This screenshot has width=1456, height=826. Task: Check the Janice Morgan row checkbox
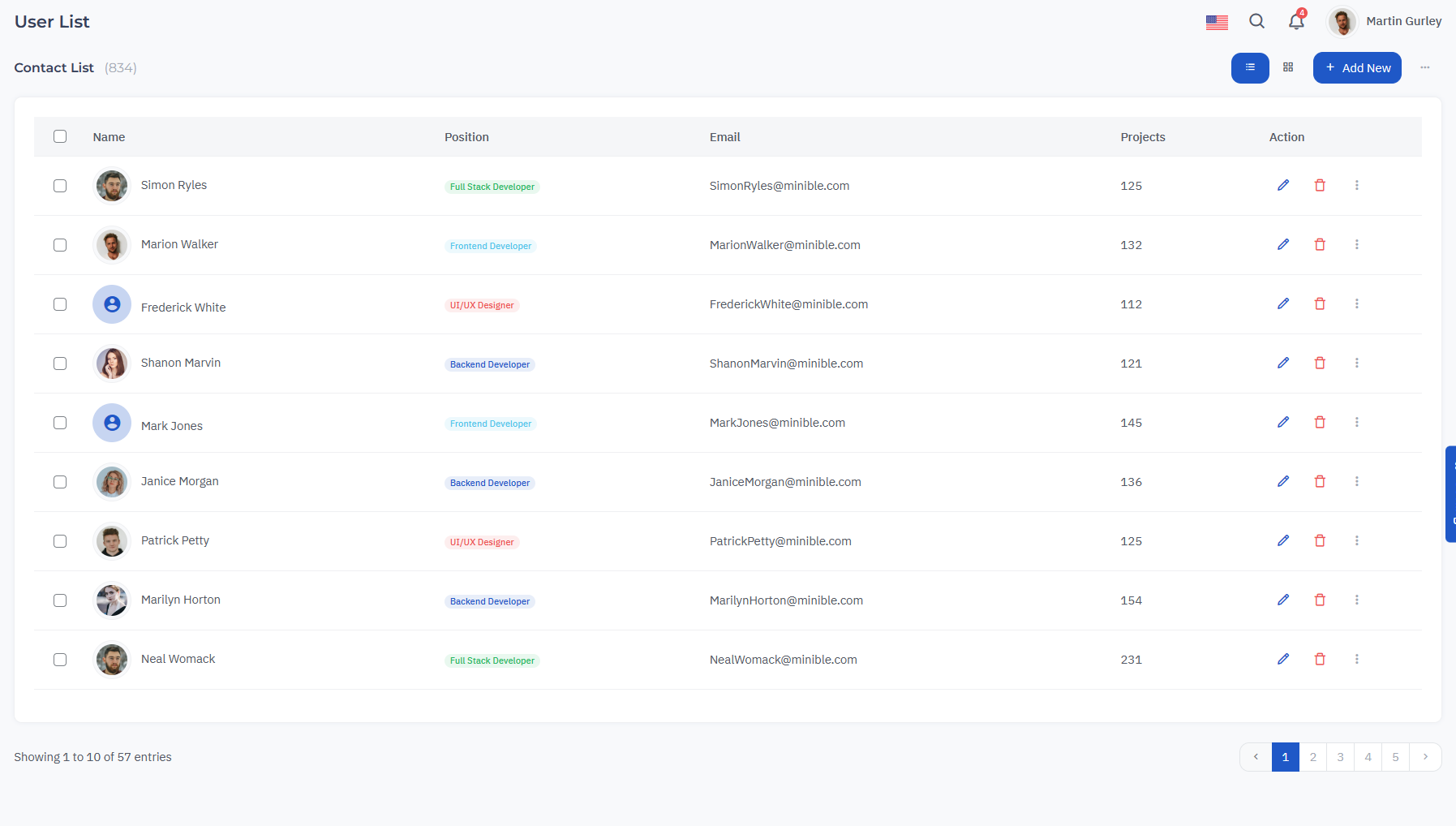tap(60, 482)
